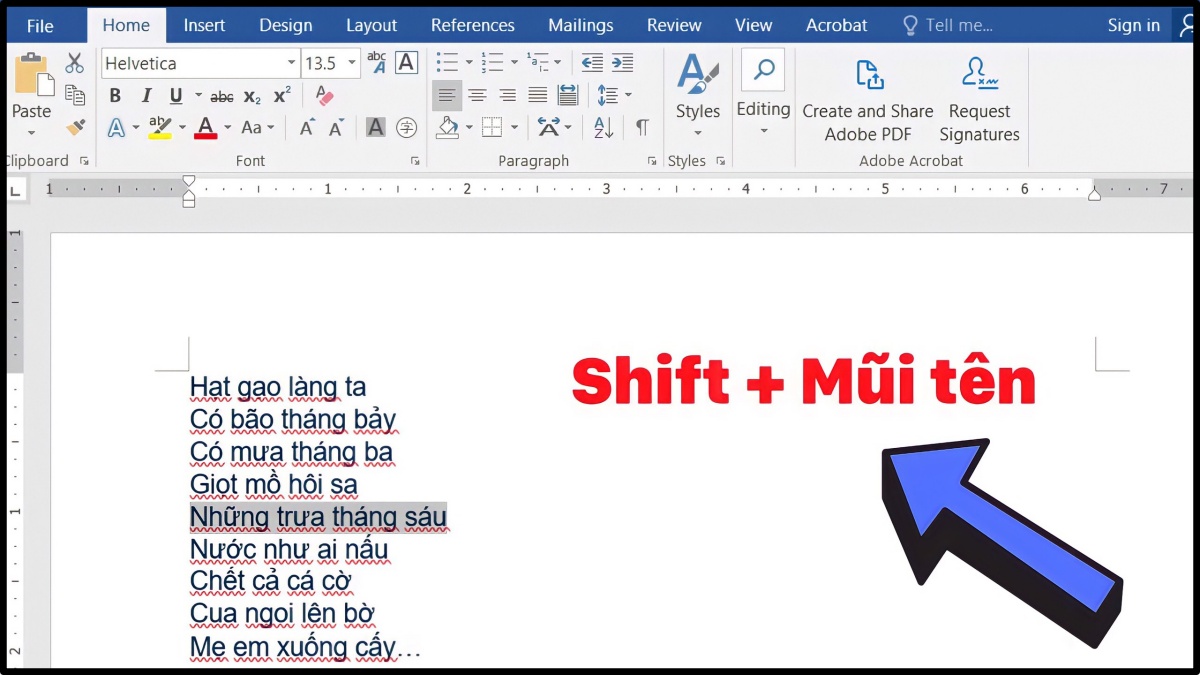Apply italic formatting
The height and width of the screenshot is (675, 1200).
click(x=147, y=96)
